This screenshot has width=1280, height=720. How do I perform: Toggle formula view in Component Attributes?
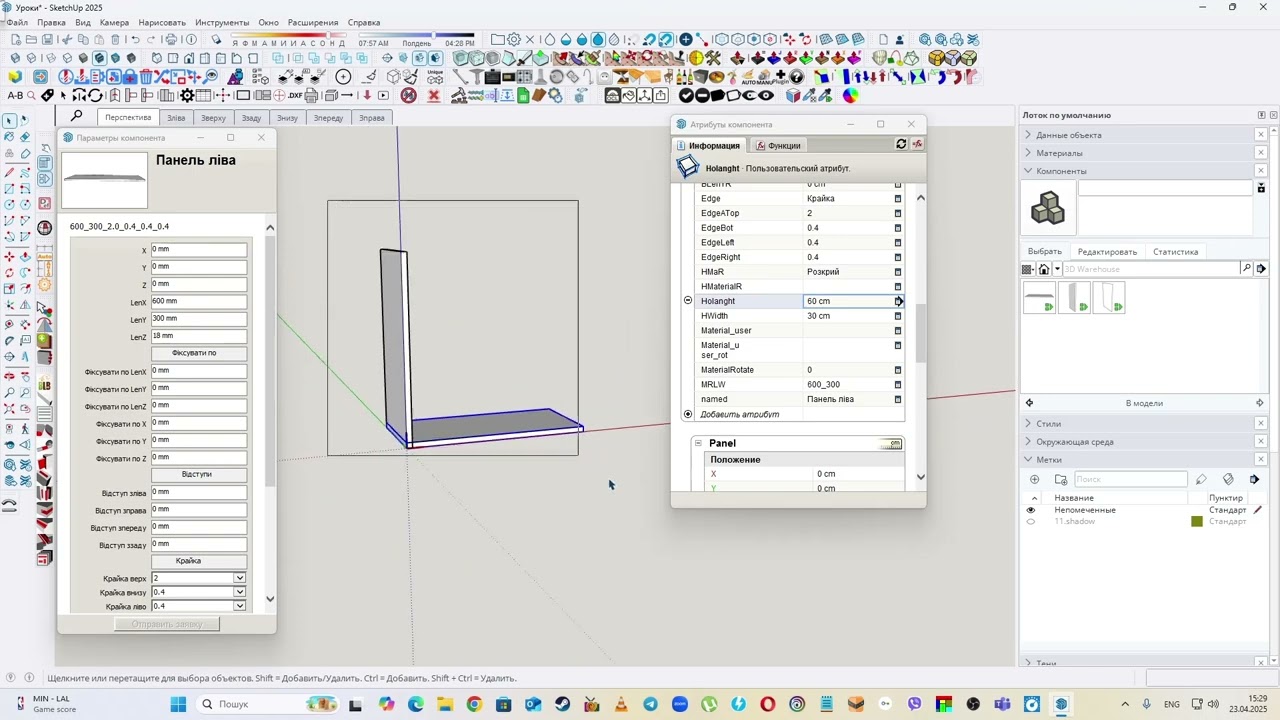[x=917, y=144]
